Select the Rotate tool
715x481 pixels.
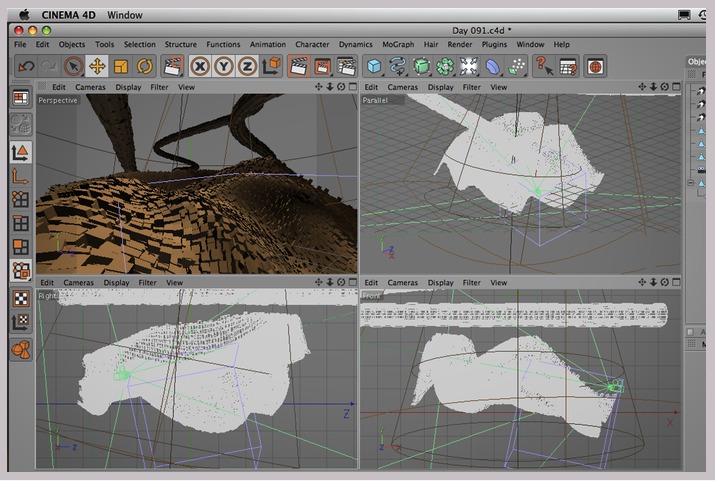click(145, 67)
